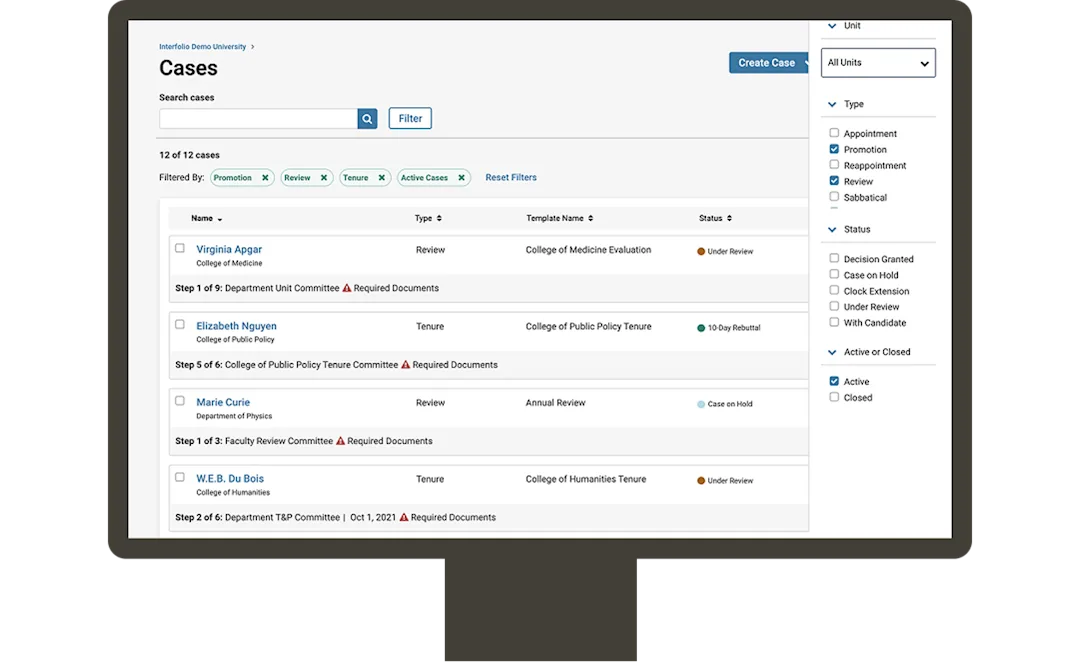
Task: Sort by Type column arrows
Action: tap(439, 218)
